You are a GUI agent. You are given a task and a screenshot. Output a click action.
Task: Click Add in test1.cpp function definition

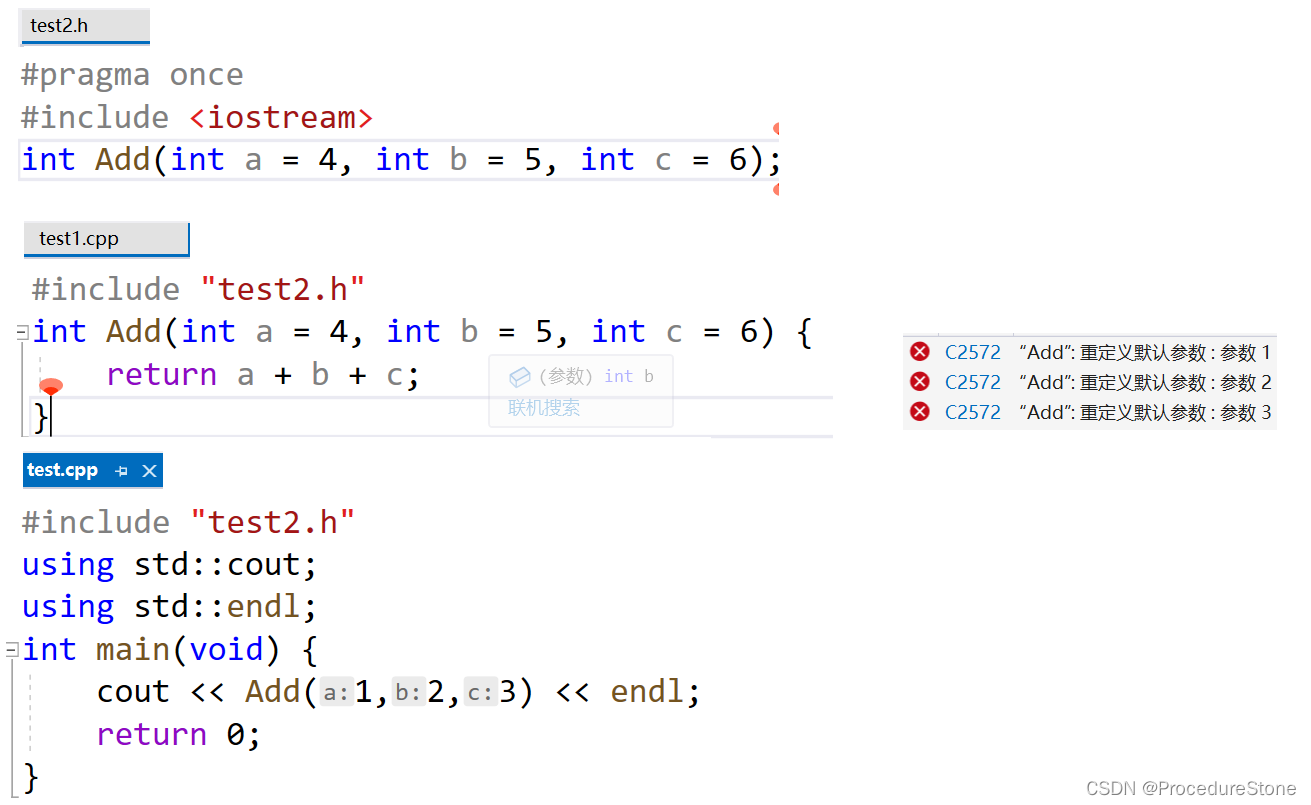point(133,332)
